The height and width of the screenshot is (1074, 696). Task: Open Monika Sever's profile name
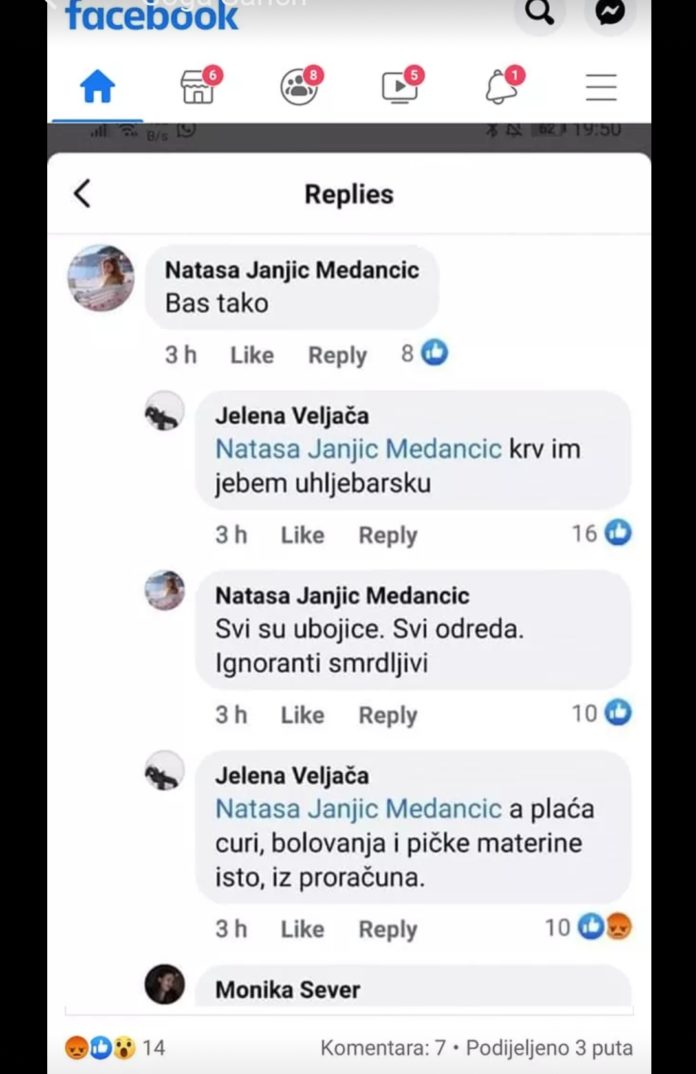coord(288,990)
